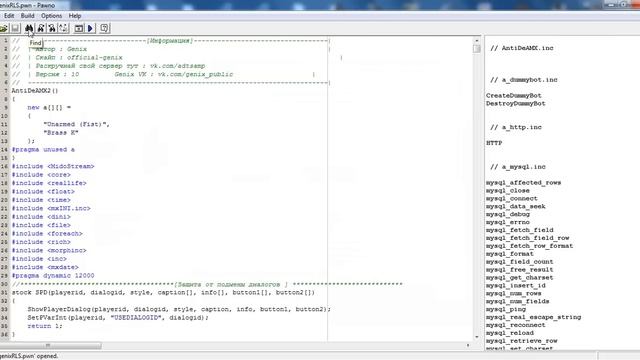
Task: Select mysql_reconnect in the function list
Action: (x=516, y=325)
